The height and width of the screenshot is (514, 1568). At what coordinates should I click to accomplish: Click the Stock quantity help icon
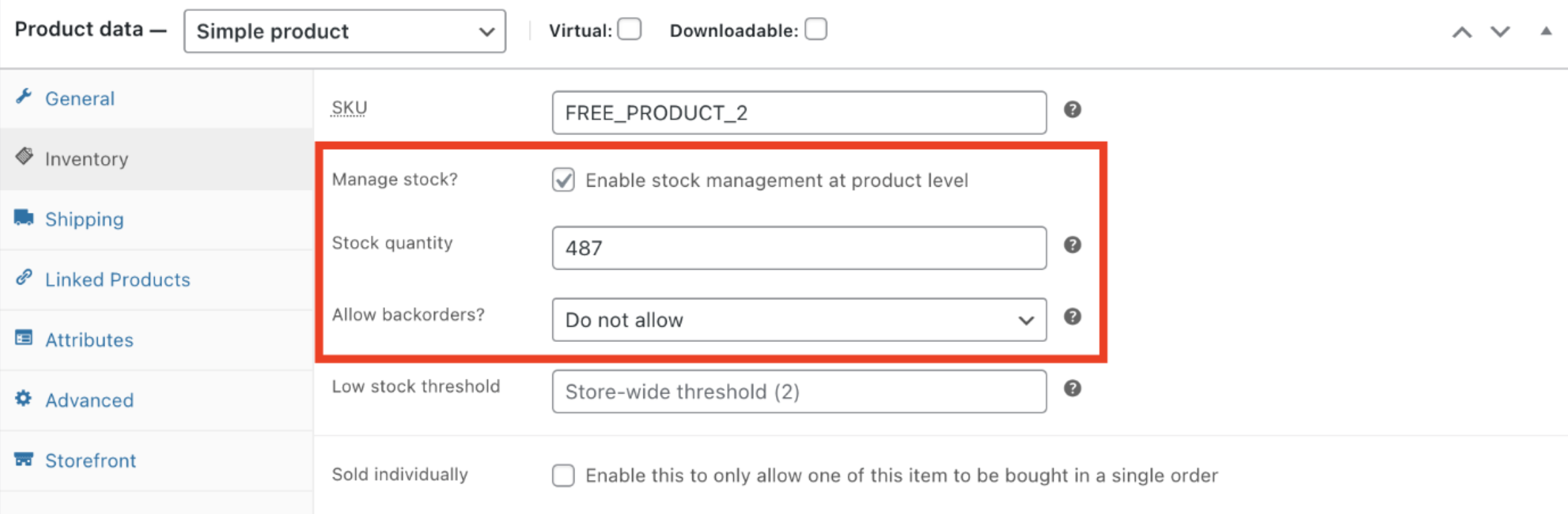point(1072,244)
